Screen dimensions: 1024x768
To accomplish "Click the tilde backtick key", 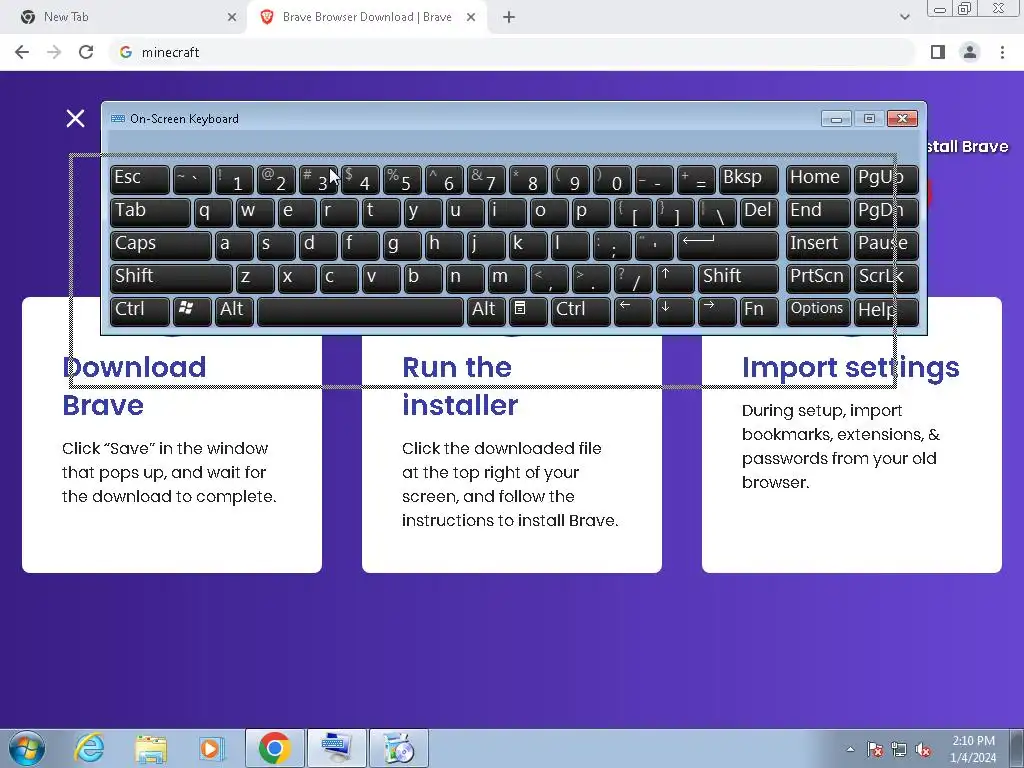I will (x=191, y=179).
